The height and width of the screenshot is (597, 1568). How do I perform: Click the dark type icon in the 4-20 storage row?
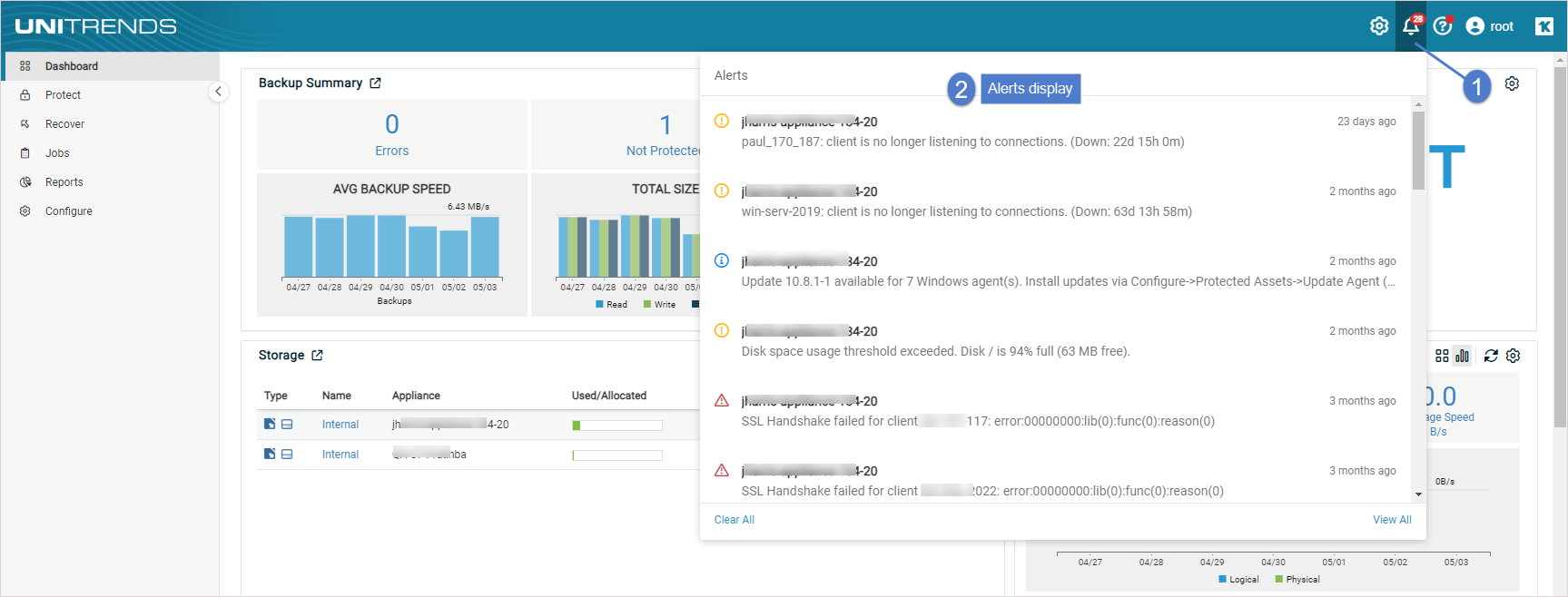[270, 424]
